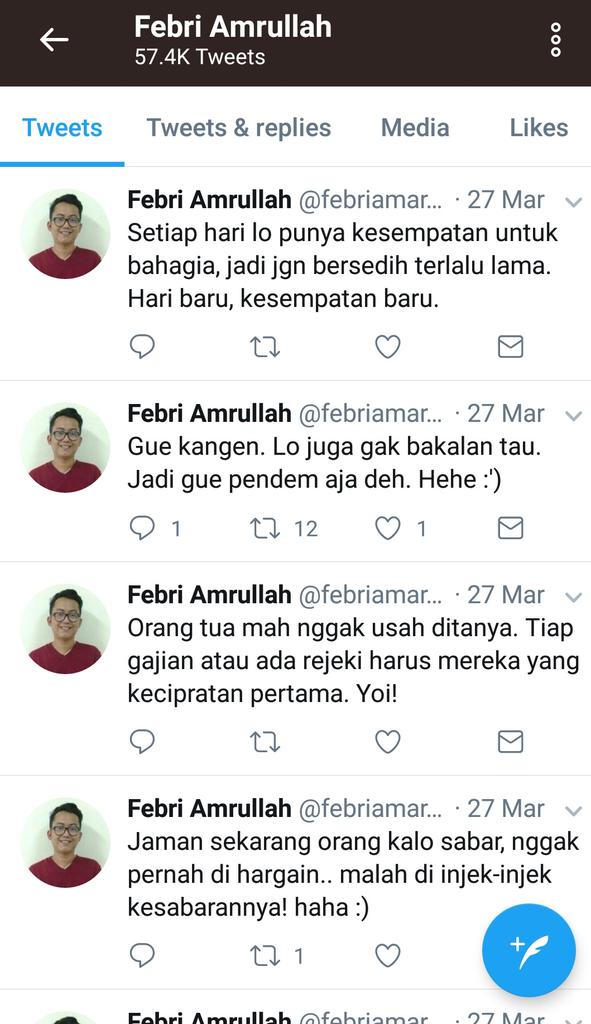Reply to the 'Setiap hari lo punya' tweet
The width and height of the screenshot is (591, 1024).
tap(142, 347)
